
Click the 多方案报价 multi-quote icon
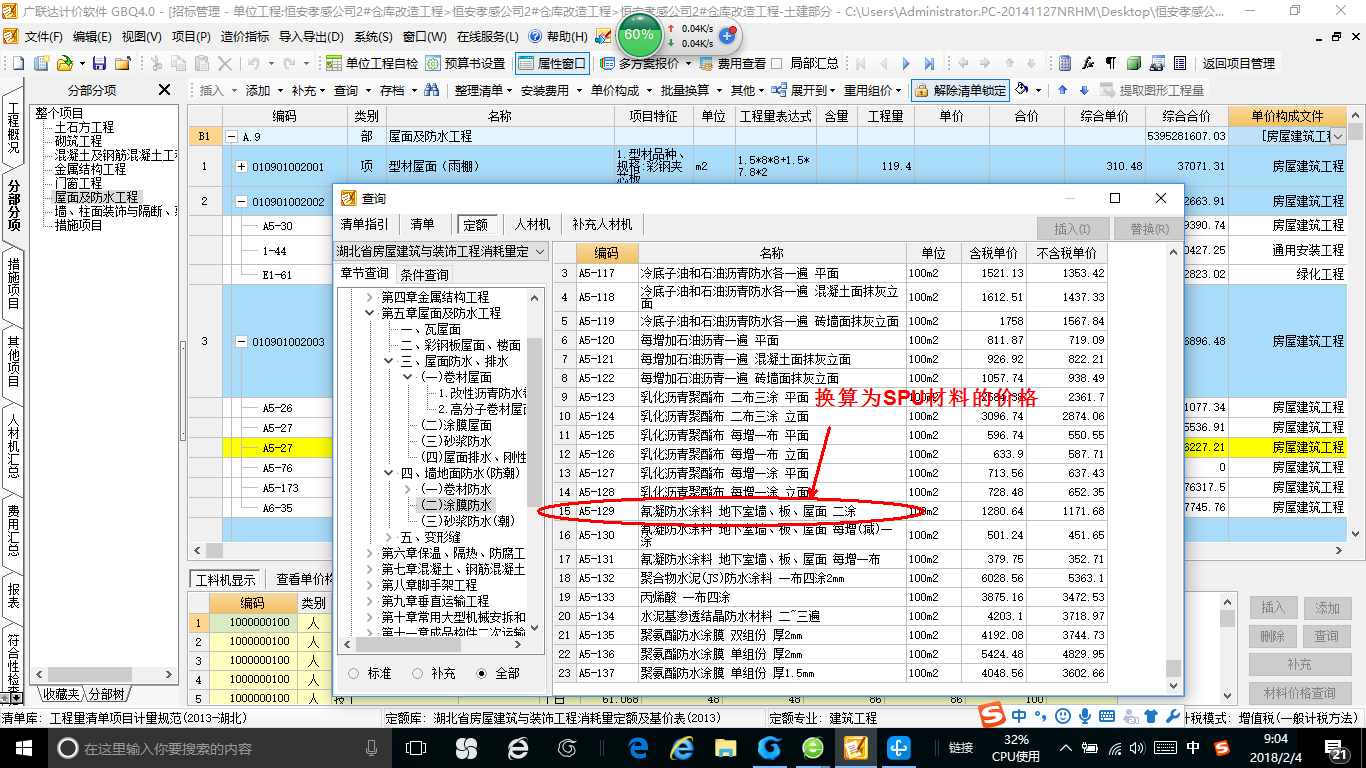point(609,63)
